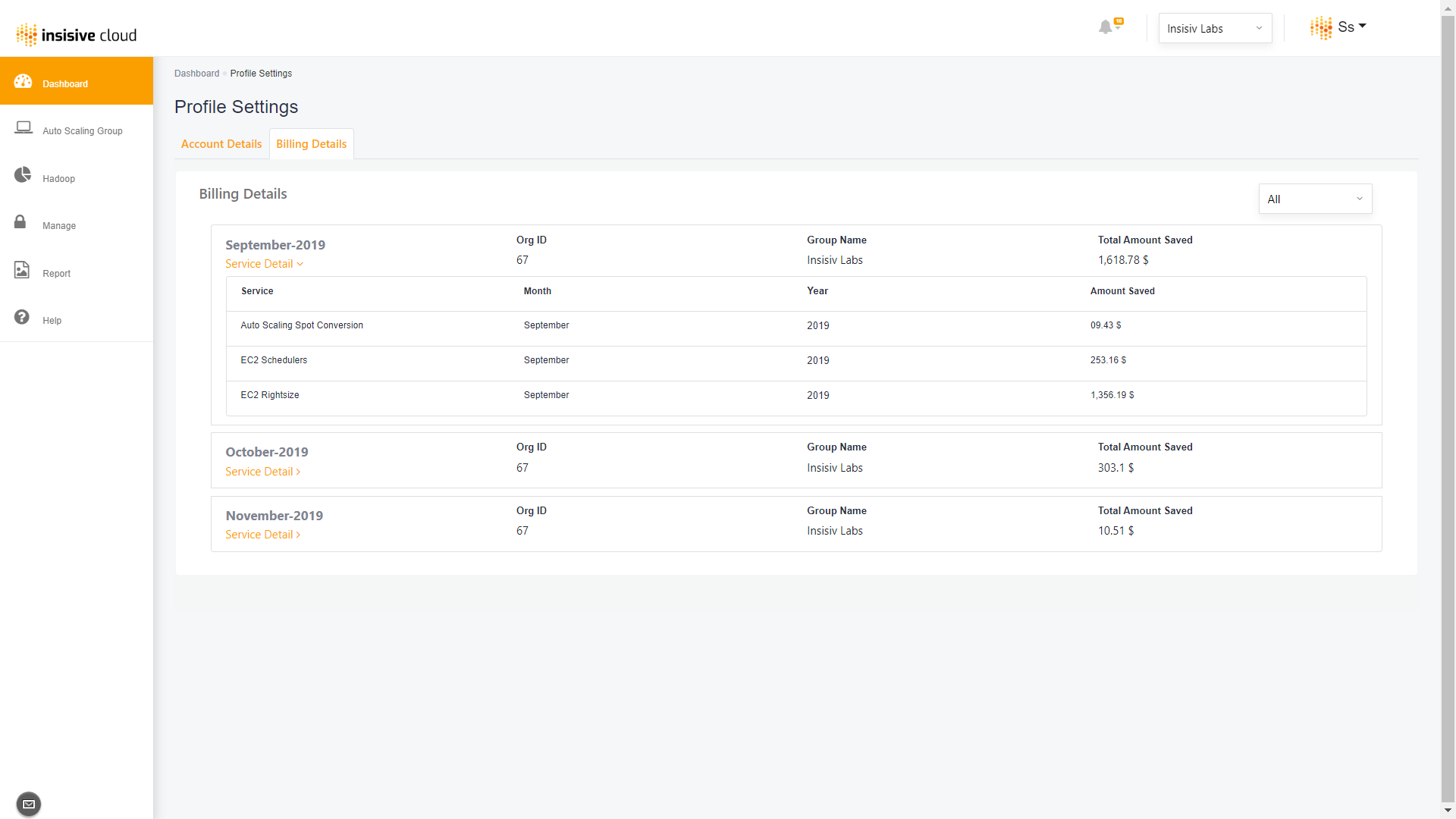Screen dimensions: 1456x819
Task: Click the Hadoop pie chart icon
Action: [x=23, y=175]
